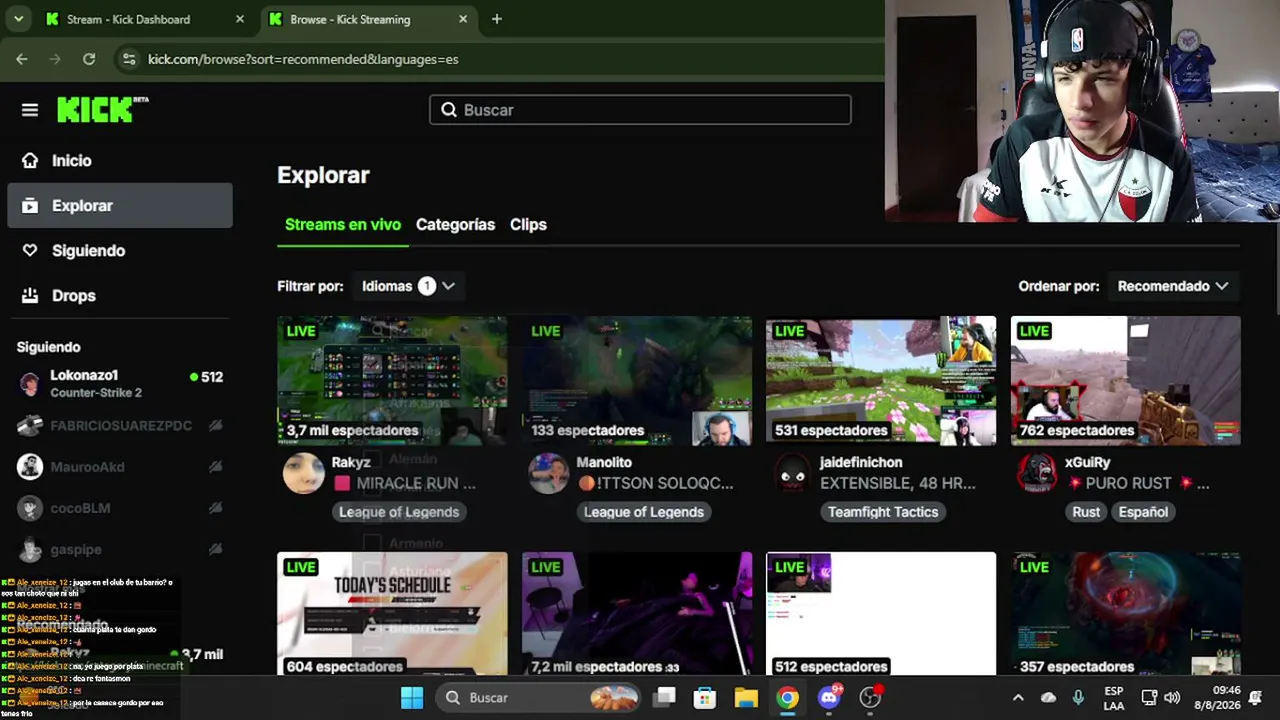The height and width of the screenshot is (720, 1280).
Task: Open File Explorer from the taskbar
Action: [x=746, y=698]
